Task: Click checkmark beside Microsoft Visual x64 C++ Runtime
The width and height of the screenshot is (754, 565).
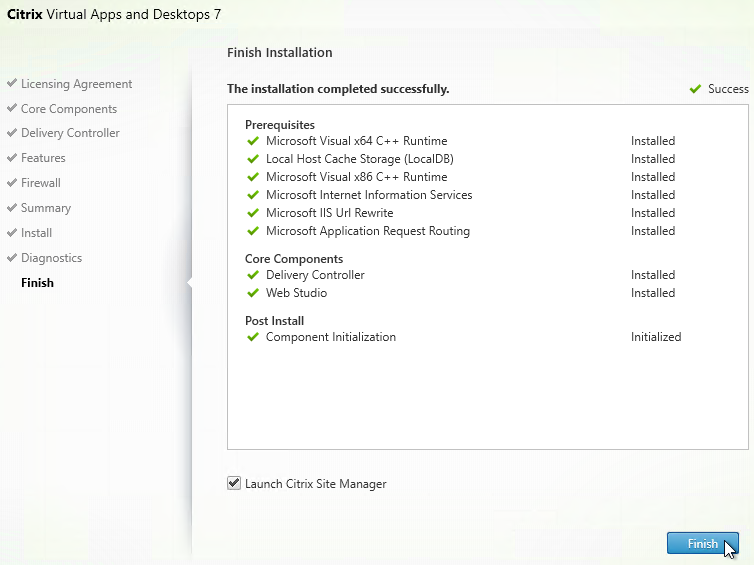Action: pos(252,141)
